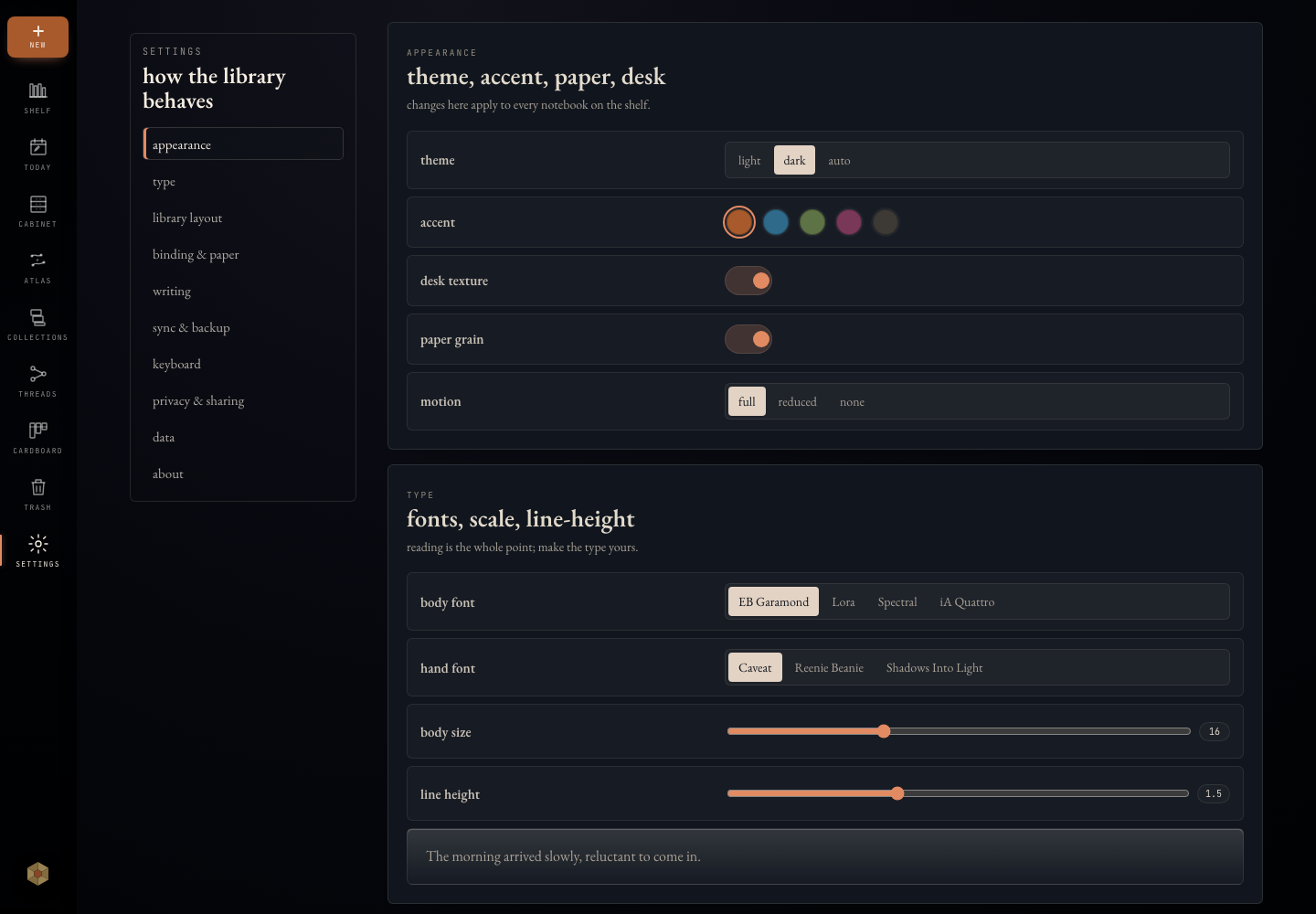Viewport: 1316px width, 914px height.
Task: Set motion to full
Action: (x=747, y=401)
